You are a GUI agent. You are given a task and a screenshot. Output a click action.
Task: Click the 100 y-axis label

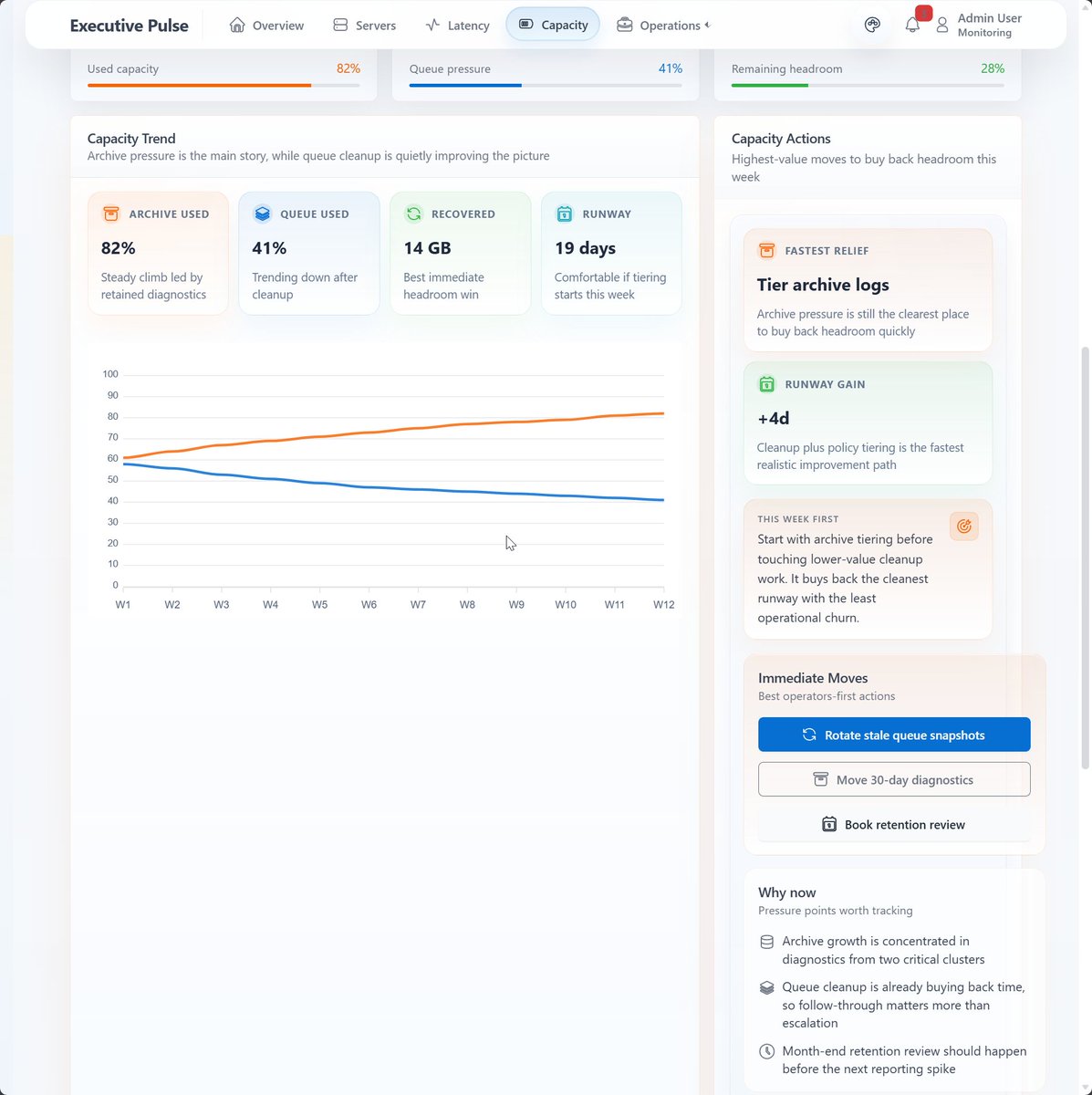tap(110, 374)
